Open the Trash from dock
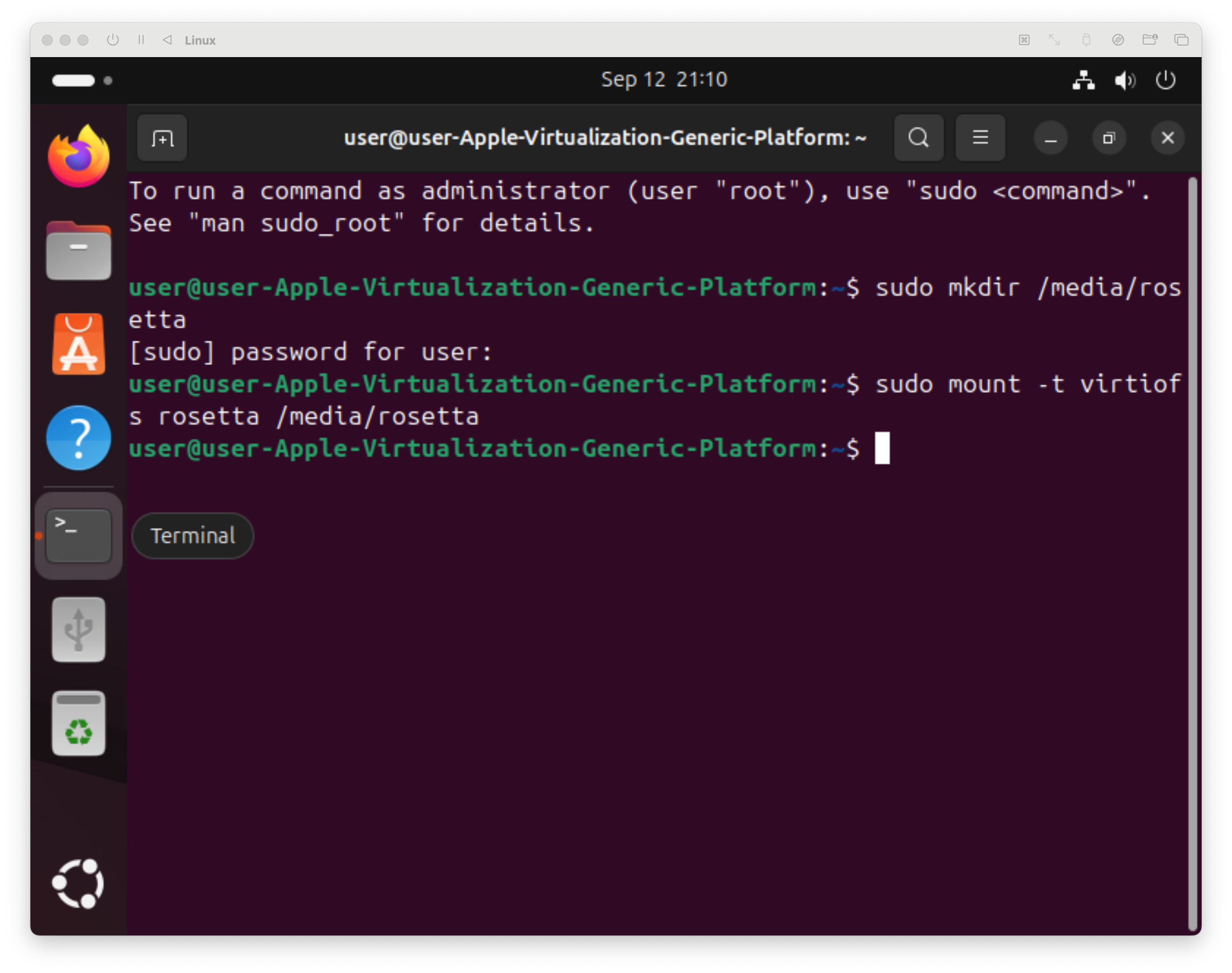Viewport: 1232px width, 973px height. coord(79,724)
